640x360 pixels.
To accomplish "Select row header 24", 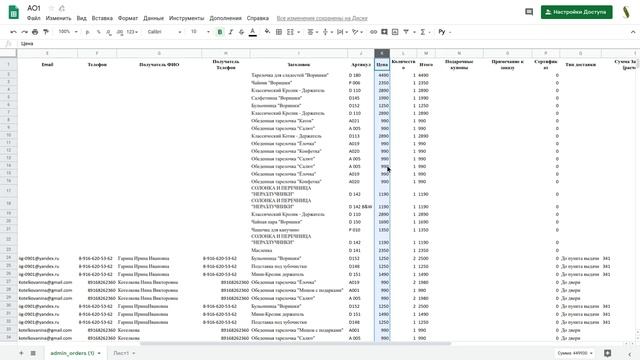I will click(x=9, y=258).
